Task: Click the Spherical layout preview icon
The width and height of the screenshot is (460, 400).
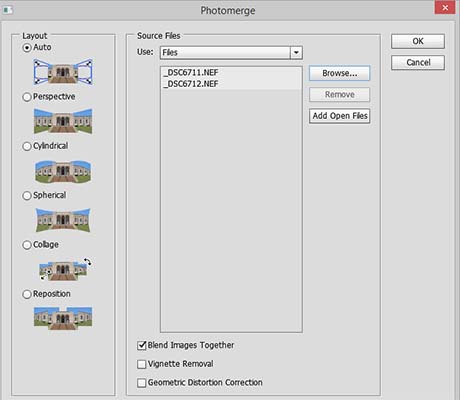Action: pos(63,220)
